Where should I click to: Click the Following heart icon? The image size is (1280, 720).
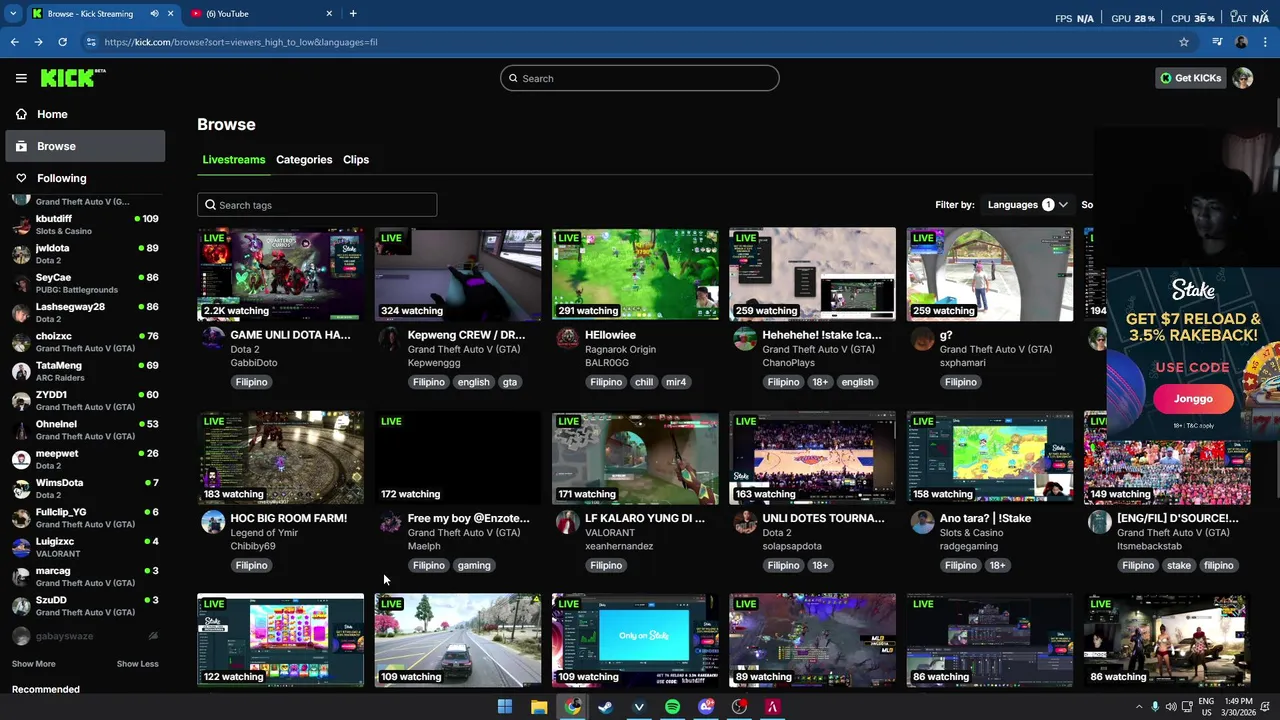21,178
